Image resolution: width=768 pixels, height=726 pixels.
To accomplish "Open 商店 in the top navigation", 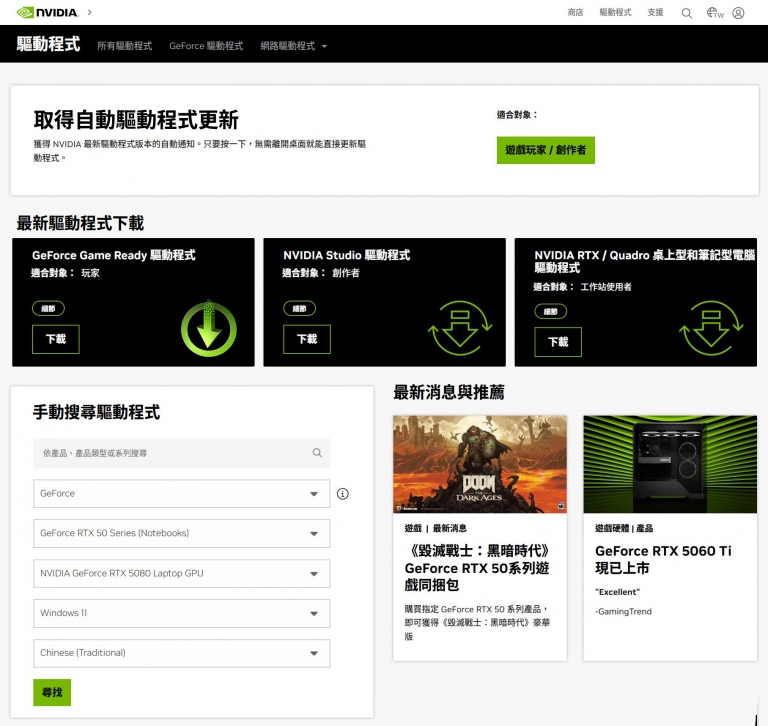I will click(x=576, y=12).
